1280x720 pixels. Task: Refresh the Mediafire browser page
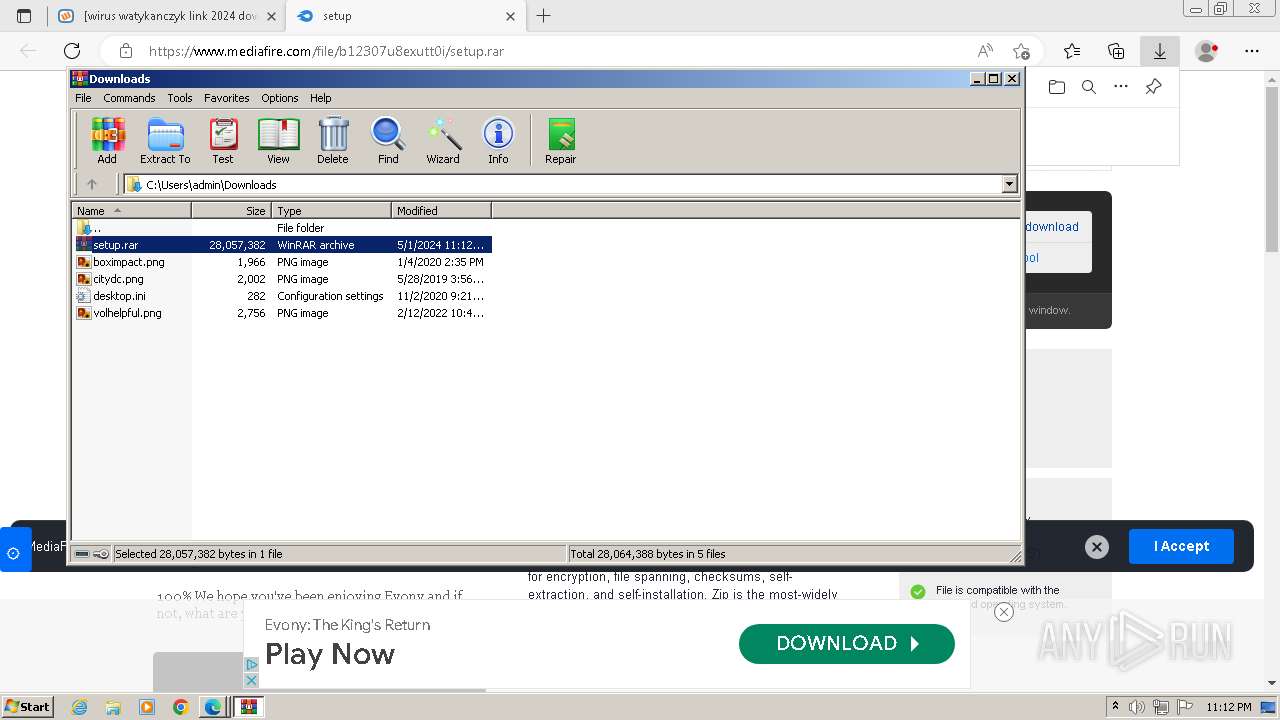point(72,51)
